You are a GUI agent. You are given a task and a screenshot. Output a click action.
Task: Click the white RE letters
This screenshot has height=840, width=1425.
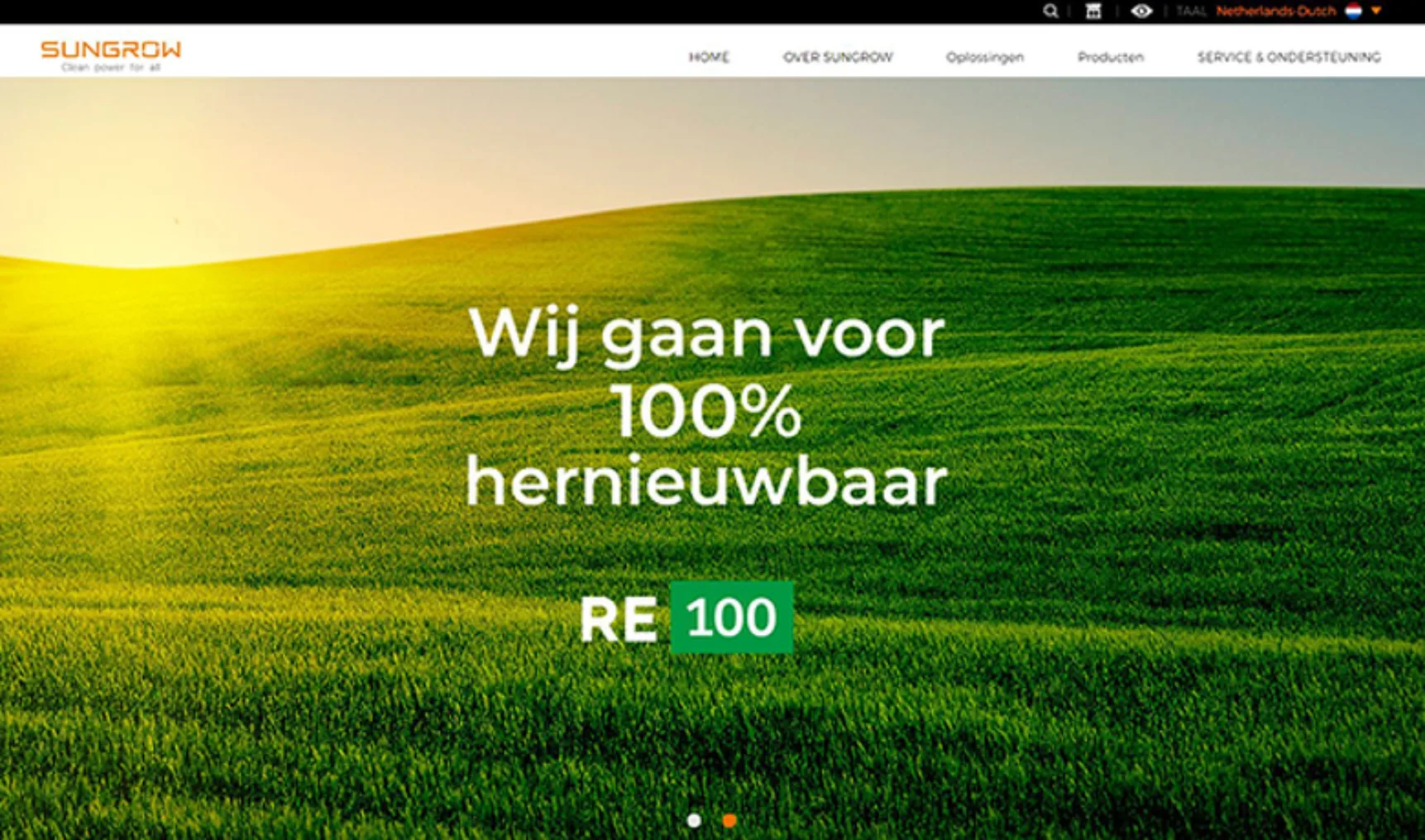pyautogui.click(x=619, y=619)
